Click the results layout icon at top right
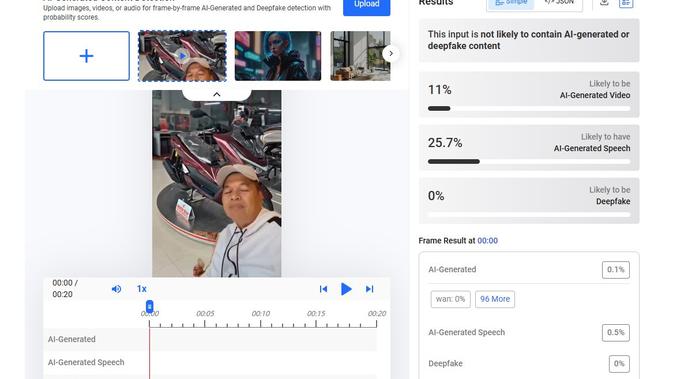This screenshot has width=673, height=379. [626, 3]
